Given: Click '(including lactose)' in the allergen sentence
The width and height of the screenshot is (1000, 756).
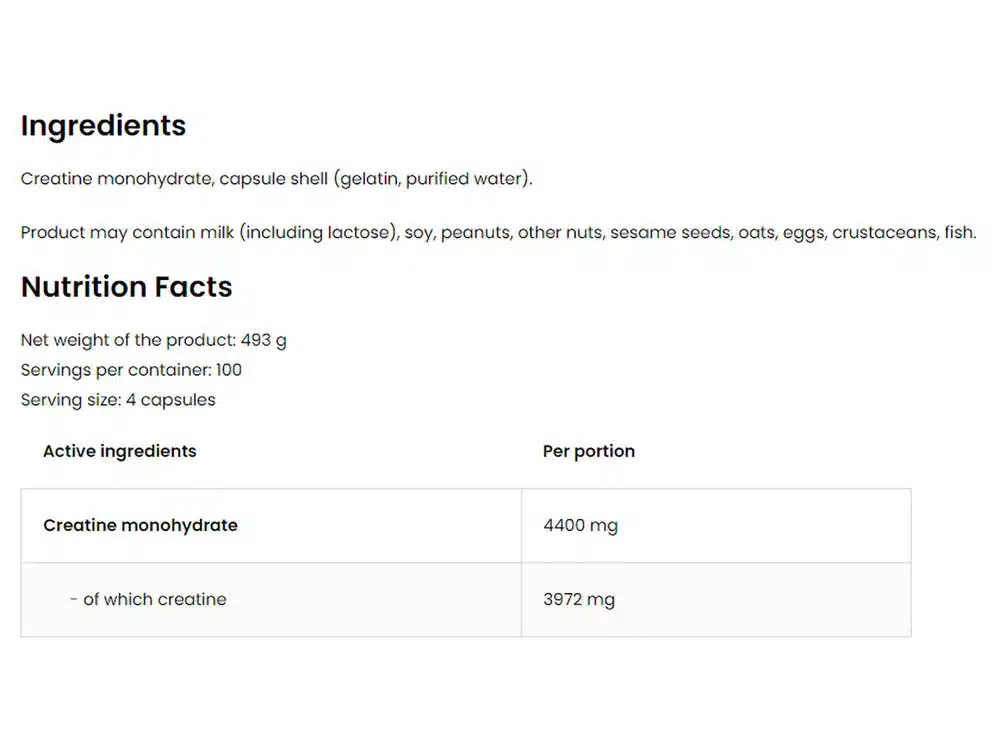Looking at the screenshot, I should click(320, 232).
